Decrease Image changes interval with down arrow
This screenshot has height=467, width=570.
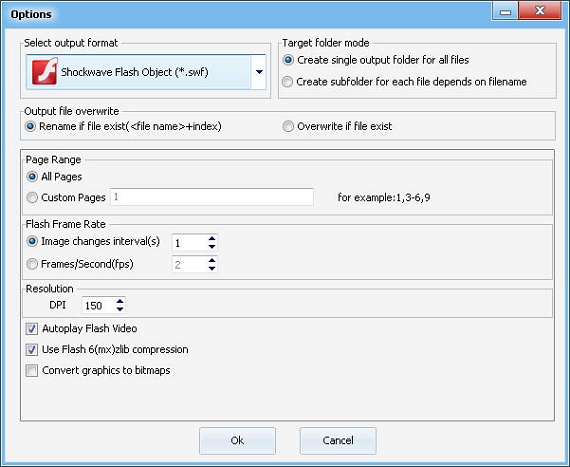[x=212, y=247]
